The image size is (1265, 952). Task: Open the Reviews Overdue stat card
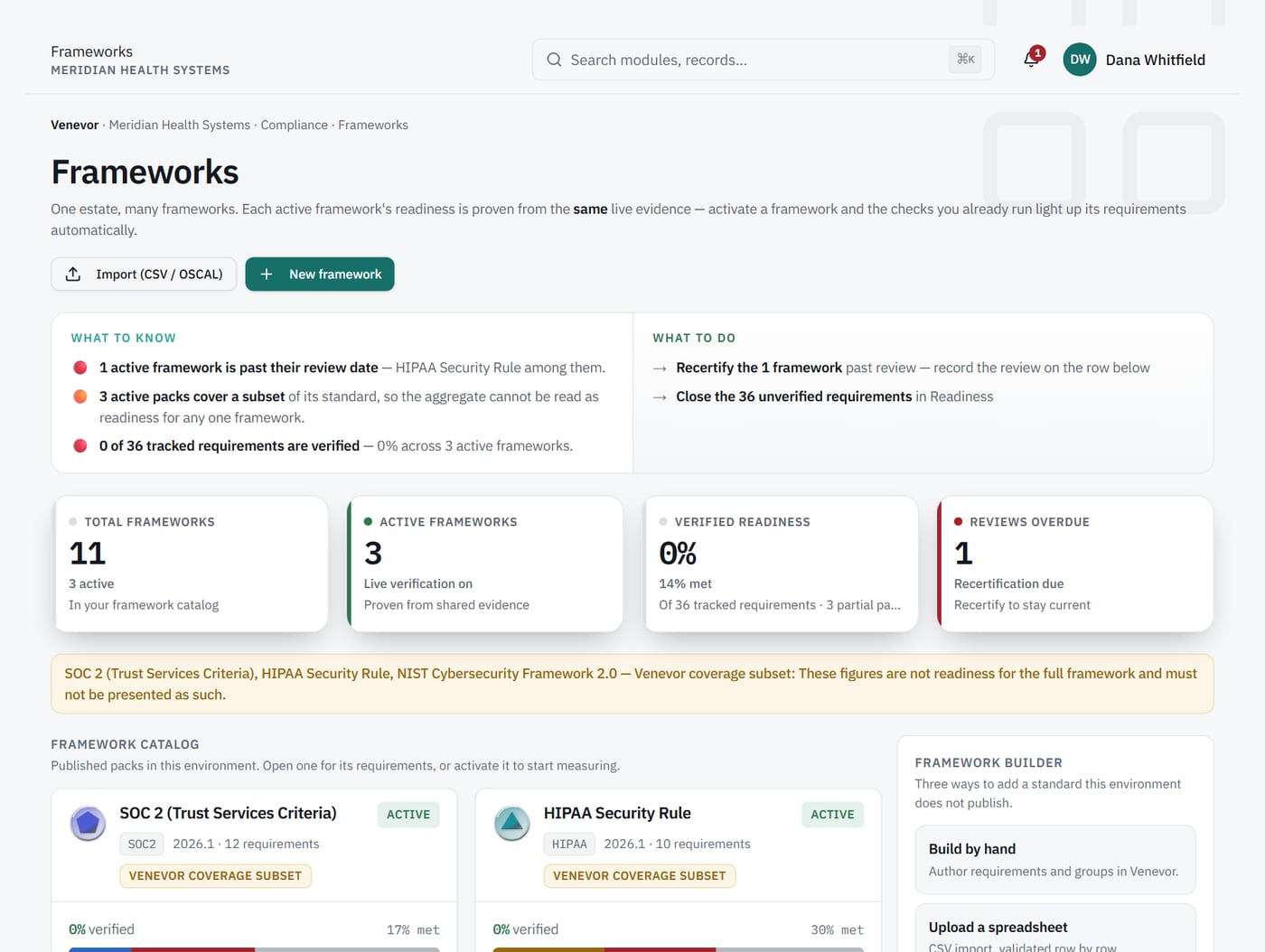[1075, 564]
